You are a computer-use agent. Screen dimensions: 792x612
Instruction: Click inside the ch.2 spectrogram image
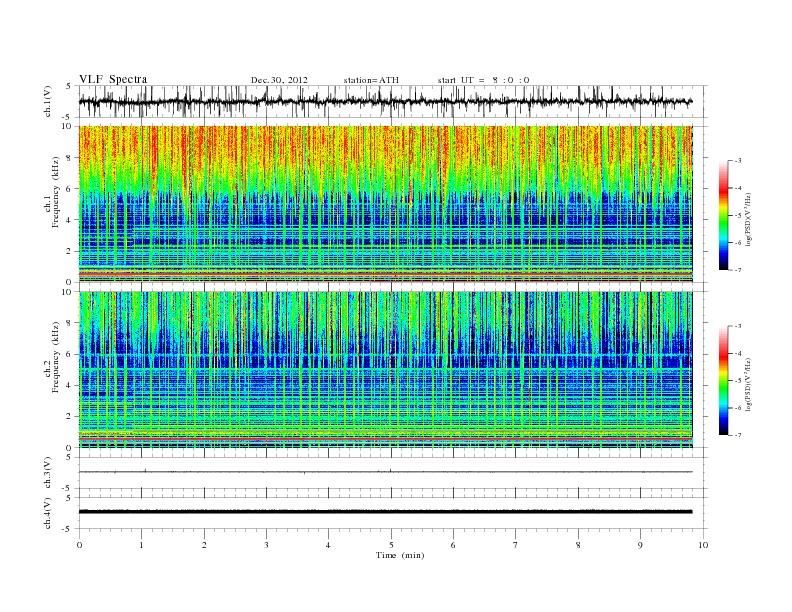pyautogui.click(x=385, y=370)
